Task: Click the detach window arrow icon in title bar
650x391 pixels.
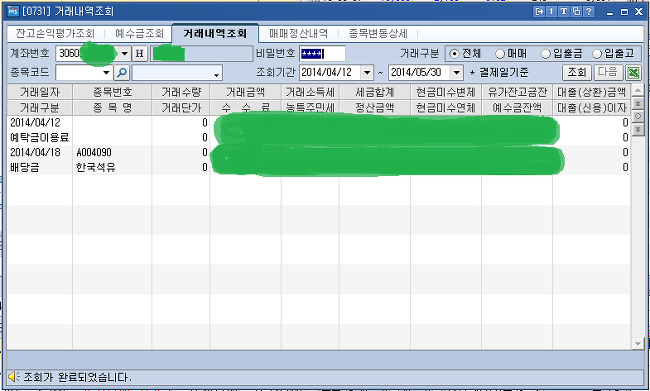Action: pyautogui.click(x=539, y=12)
